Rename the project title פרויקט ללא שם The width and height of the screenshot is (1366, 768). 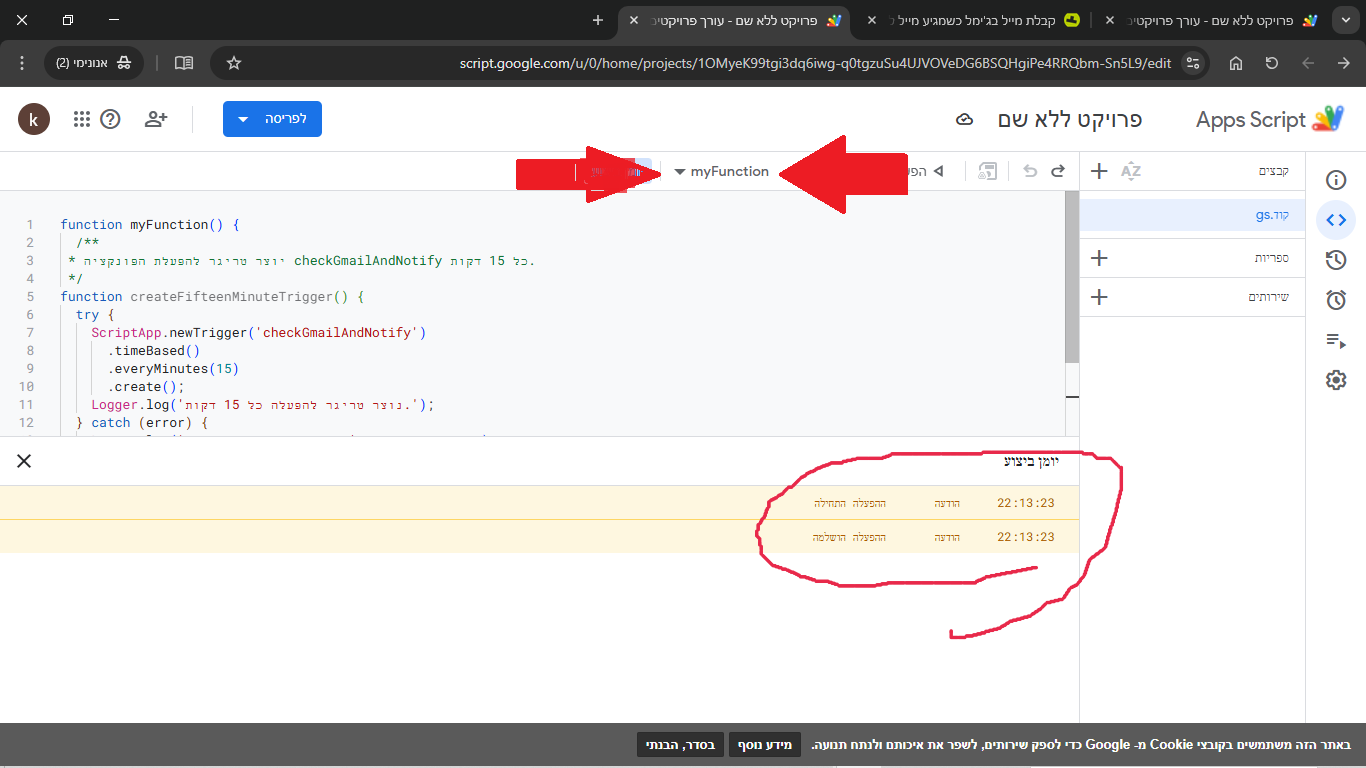pyautogui.click(x=1070, y=119)
